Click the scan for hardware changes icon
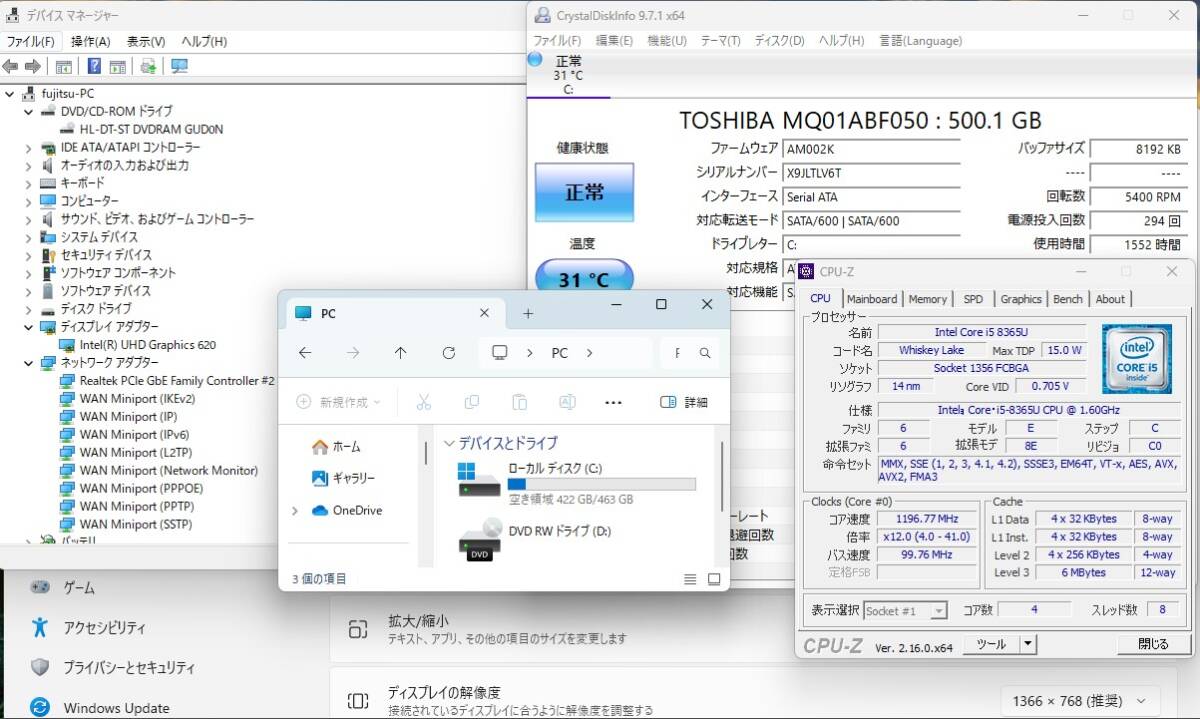This screenshot has width=1200, height=719. (147, 66)
